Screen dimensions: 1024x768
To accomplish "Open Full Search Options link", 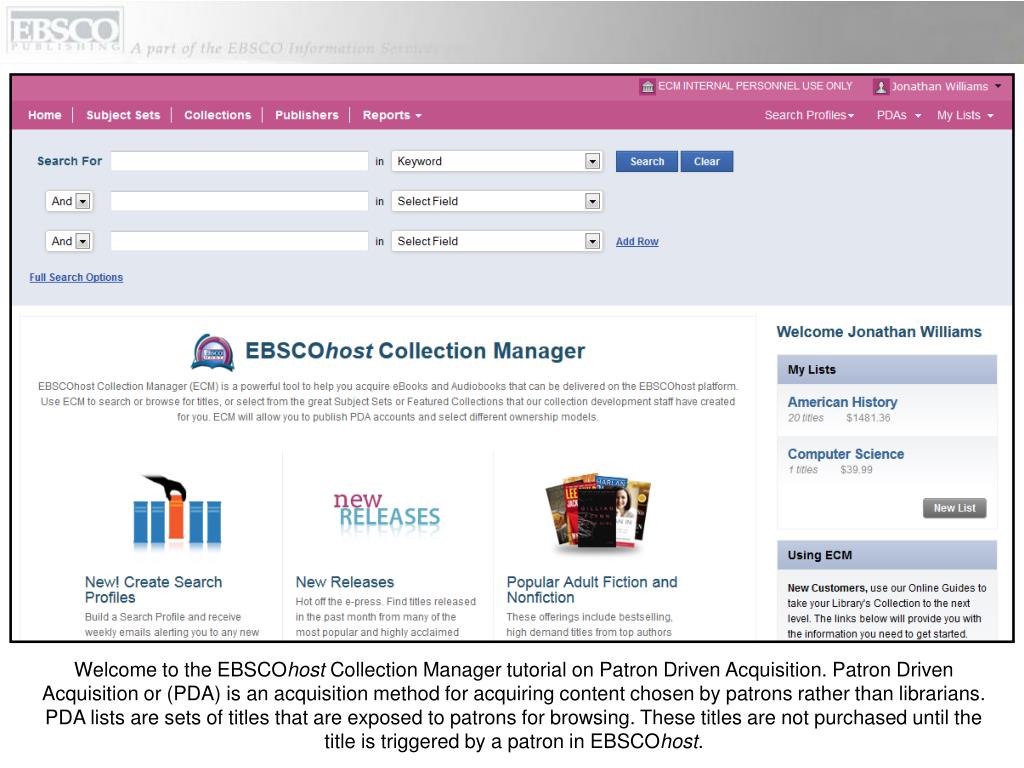I will click(x=76, y=278).
